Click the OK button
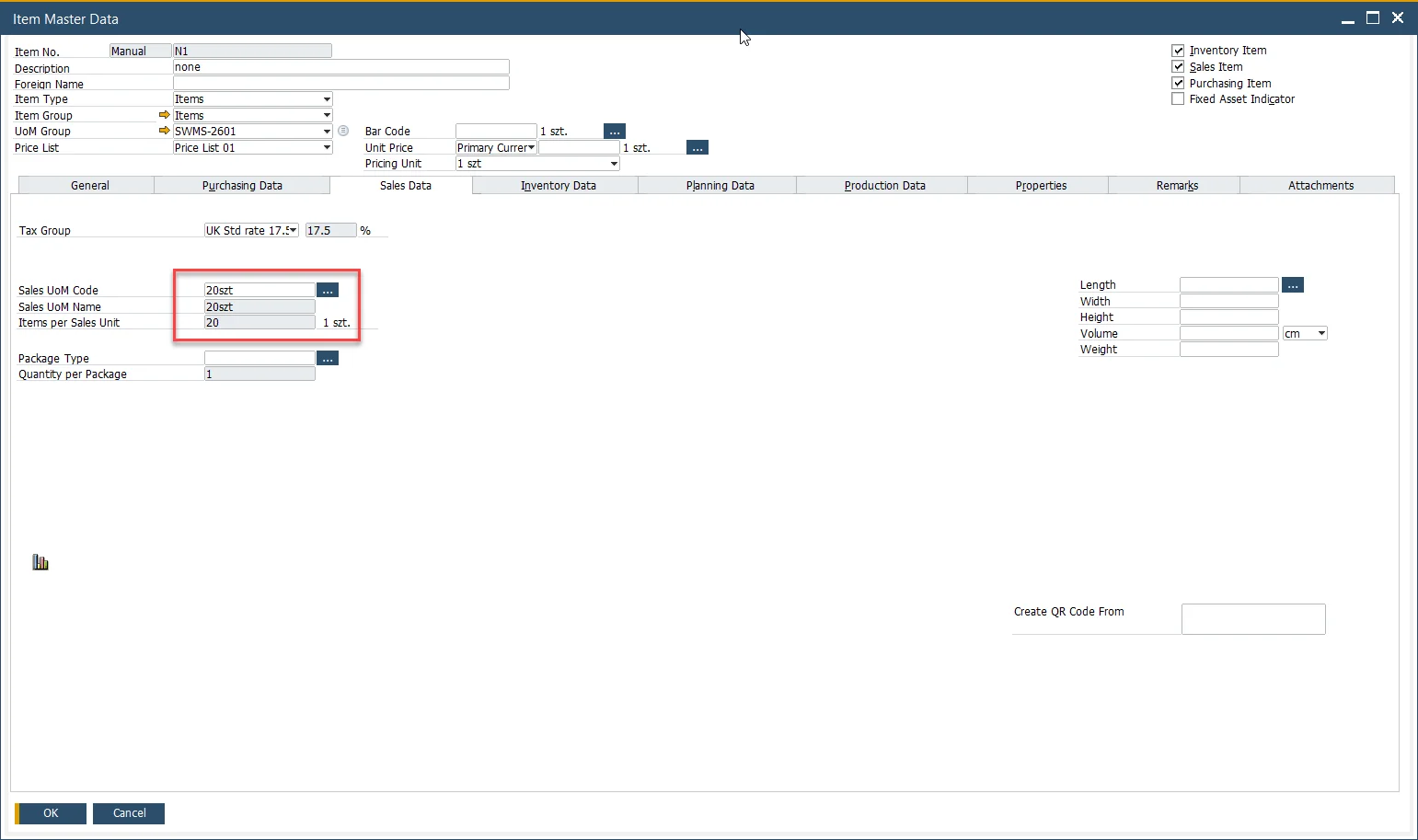This screenshot has height=840, width=1418. [51, 813]
